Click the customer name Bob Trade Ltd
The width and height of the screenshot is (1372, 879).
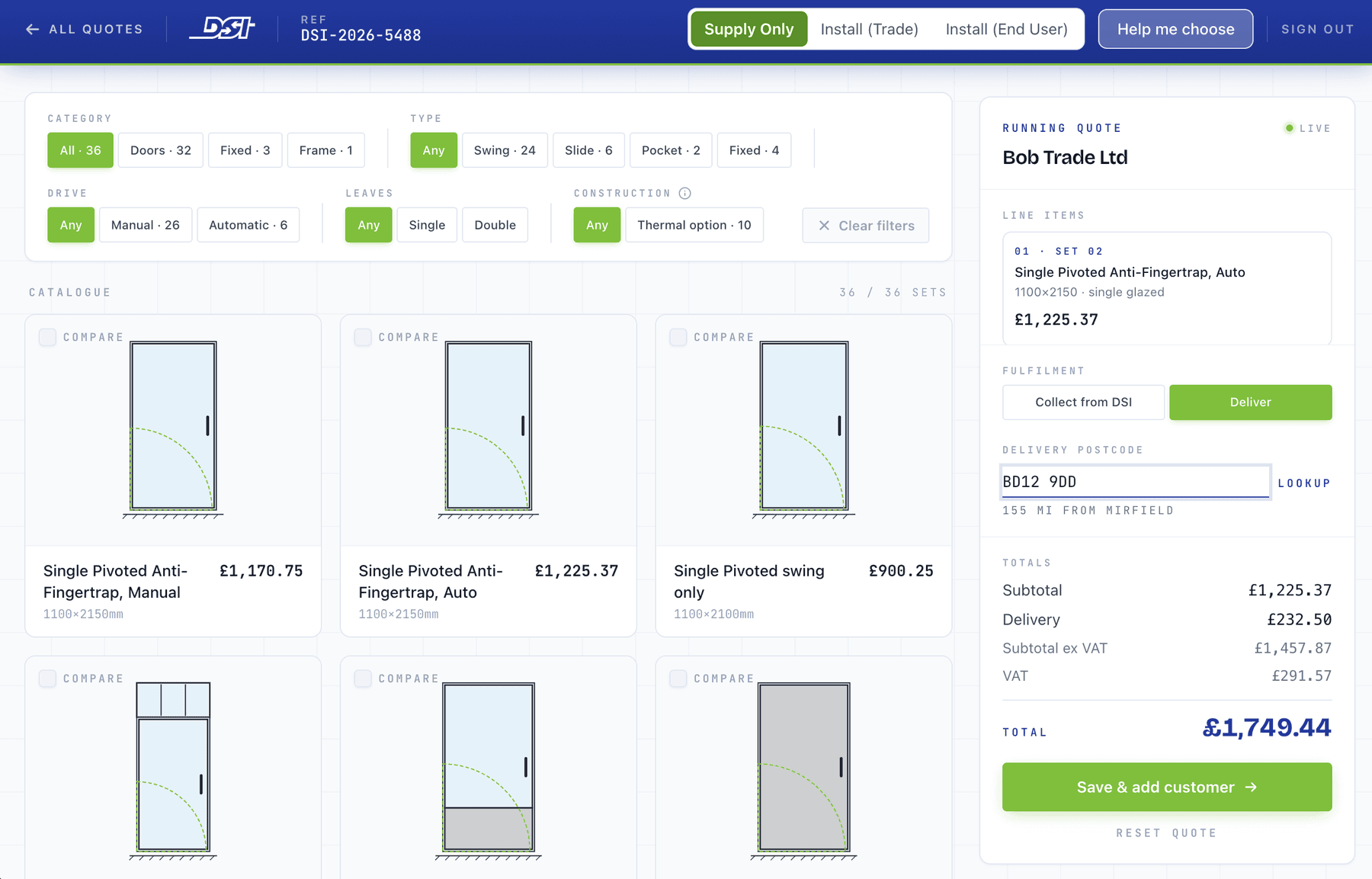click(1065, 158)
